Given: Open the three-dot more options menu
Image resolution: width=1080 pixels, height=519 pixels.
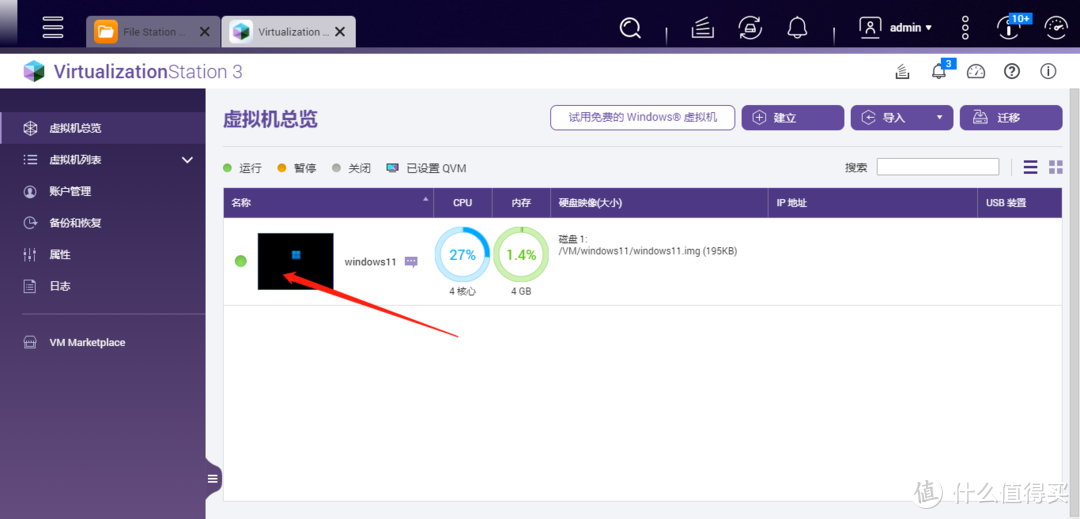Looking at the screenshot, I should tap(965, 28).
